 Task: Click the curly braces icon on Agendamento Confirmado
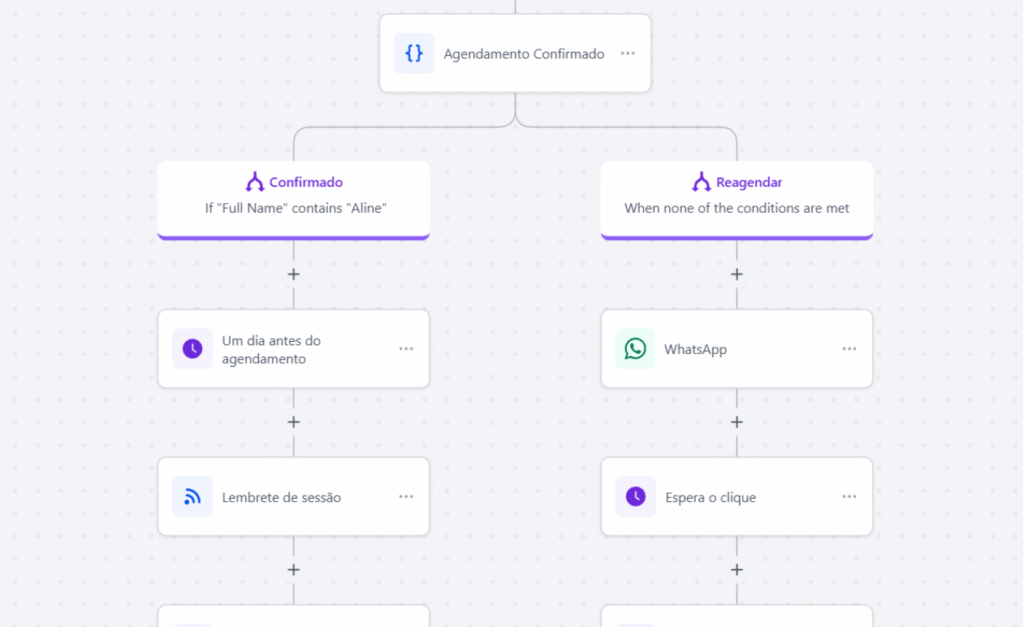point(414,54)
